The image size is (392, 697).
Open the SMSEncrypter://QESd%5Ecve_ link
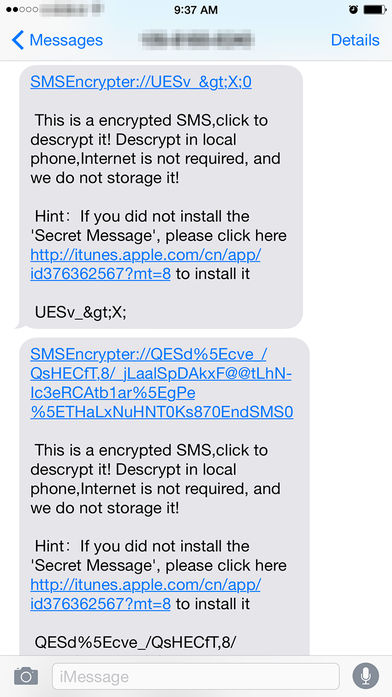pyautogui.click(x=162, y=383)
